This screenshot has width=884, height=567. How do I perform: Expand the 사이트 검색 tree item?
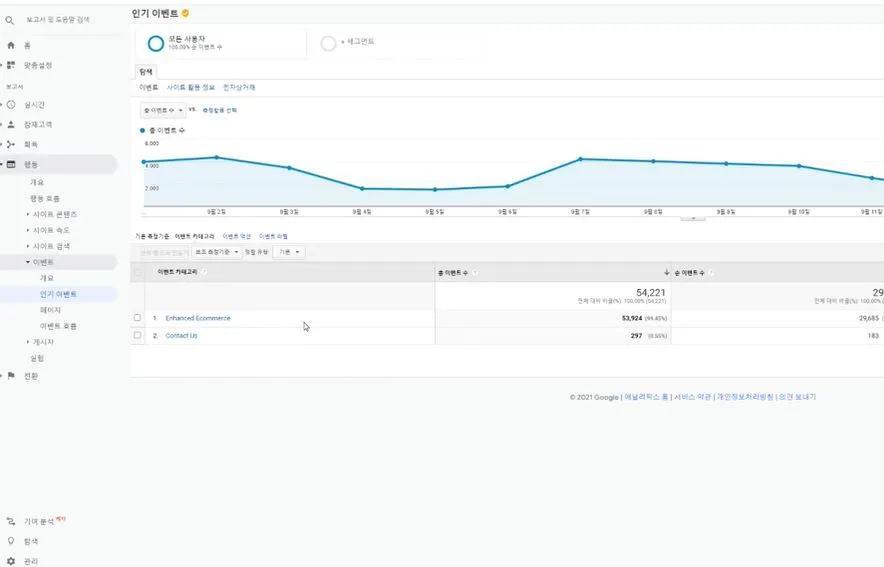point(28,246)
